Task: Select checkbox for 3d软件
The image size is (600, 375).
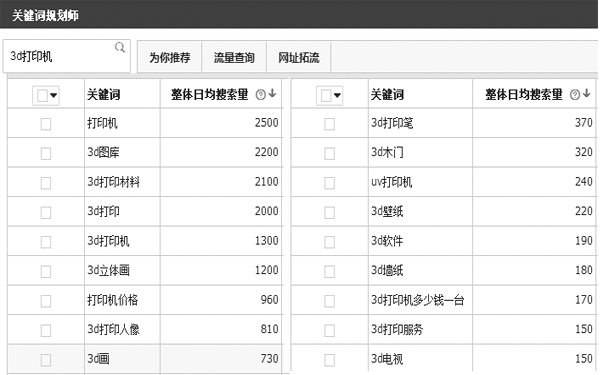Action: (x=329, y=242)
